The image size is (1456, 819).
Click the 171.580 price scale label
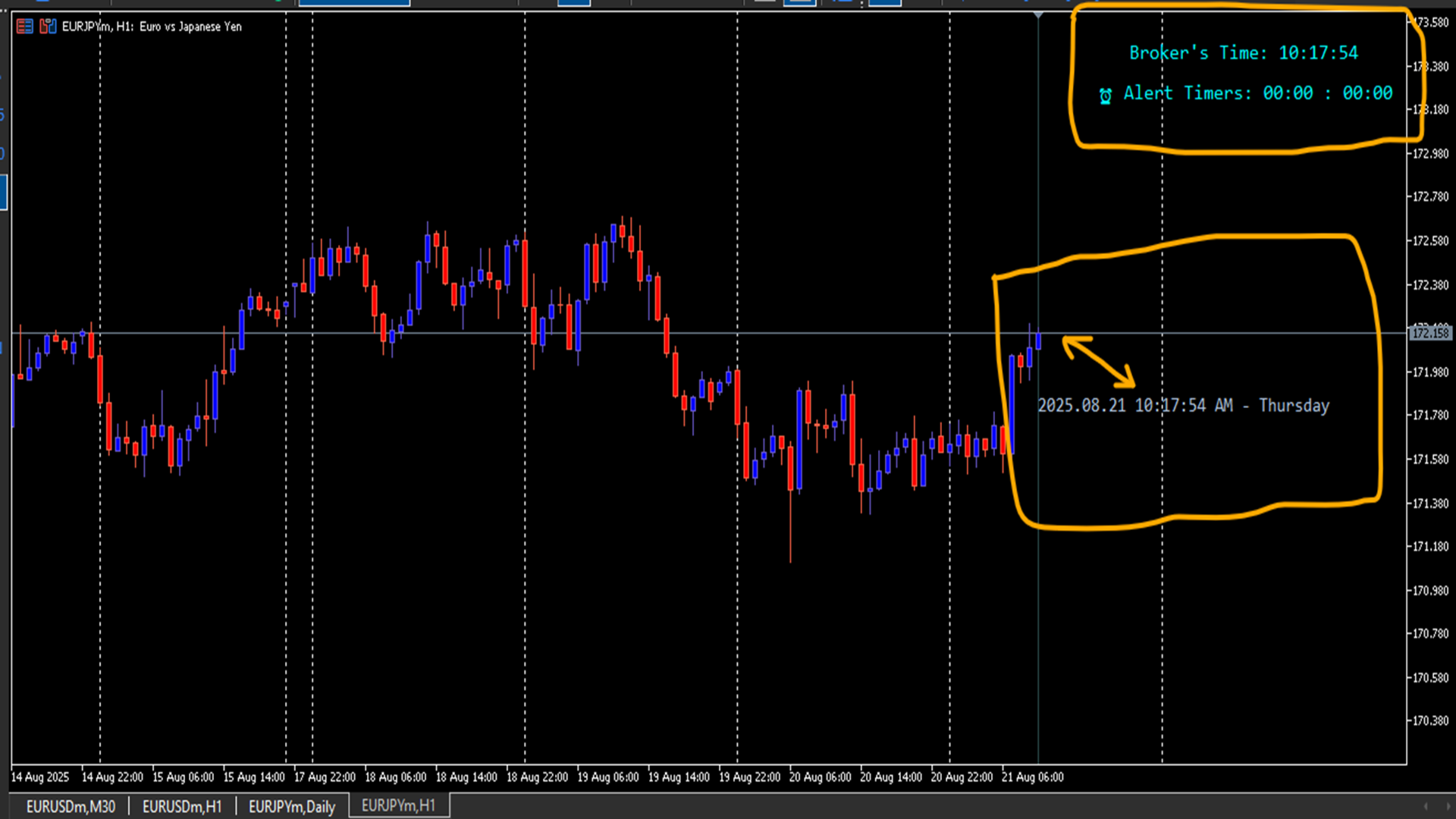pyautogui.click(x=1430, y=460)
